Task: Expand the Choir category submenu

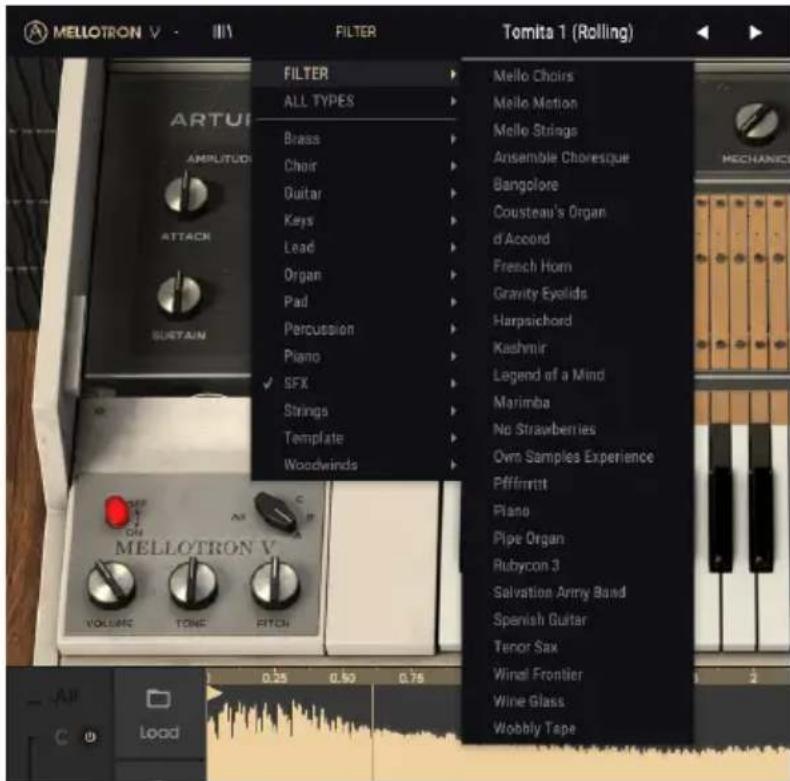Action: pos(356,166)
